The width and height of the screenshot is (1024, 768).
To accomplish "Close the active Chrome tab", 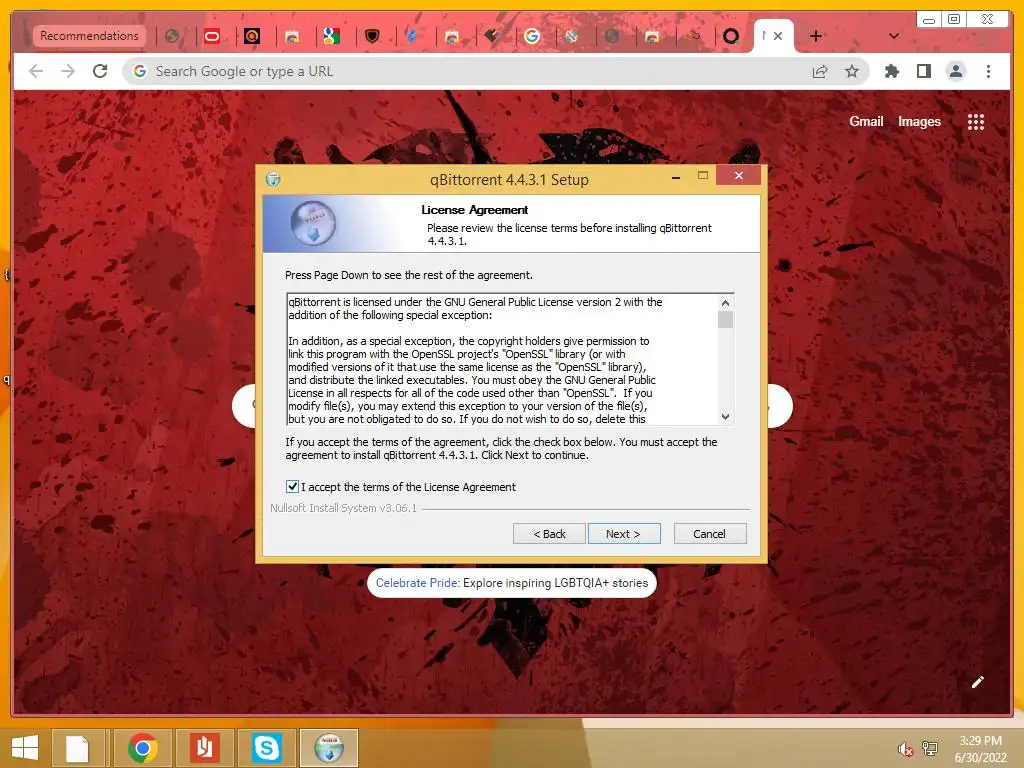I will point(778,36).
